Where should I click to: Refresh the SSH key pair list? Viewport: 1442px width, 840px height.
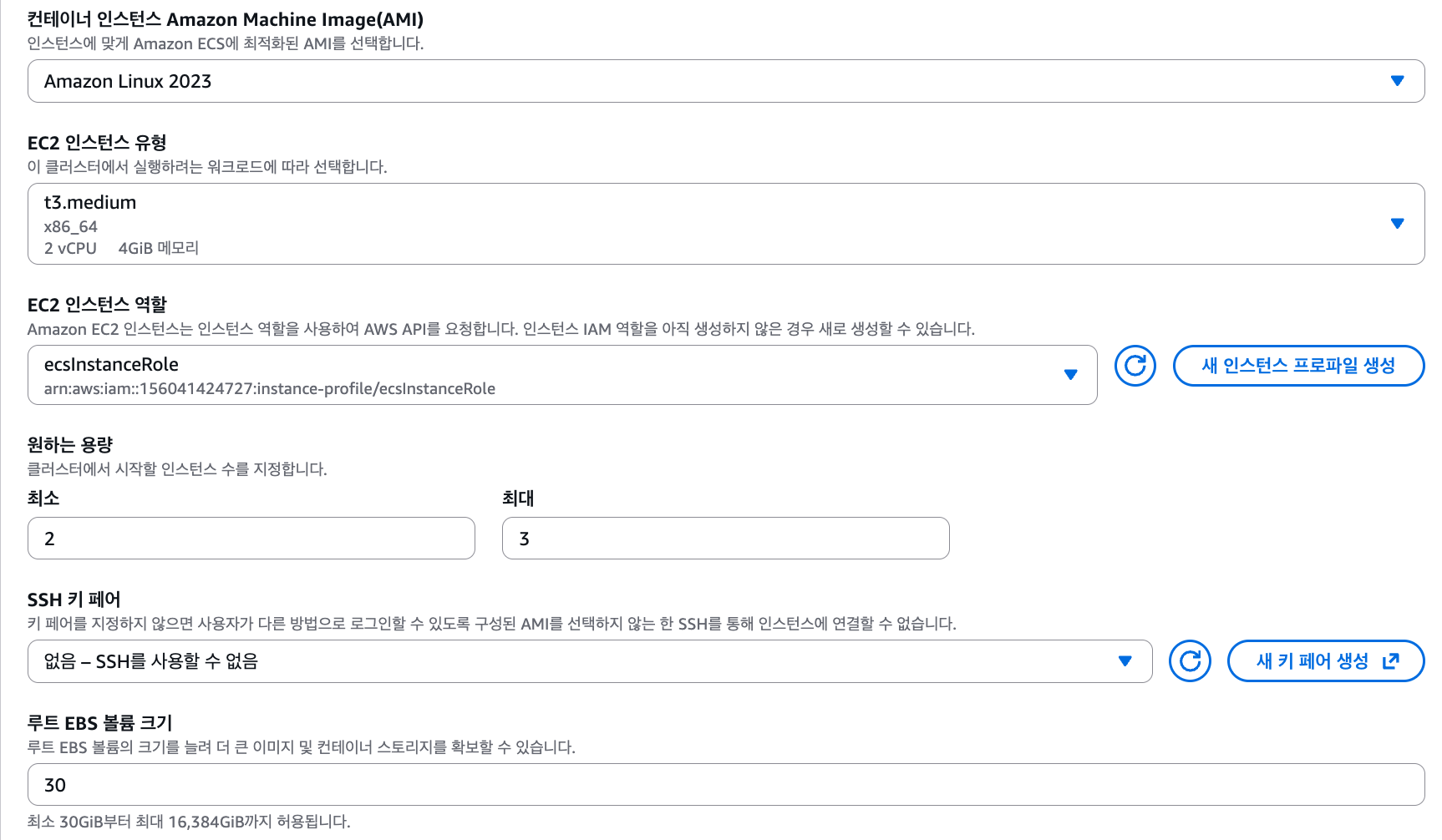pyautogui.click(x=1190, y=661)
